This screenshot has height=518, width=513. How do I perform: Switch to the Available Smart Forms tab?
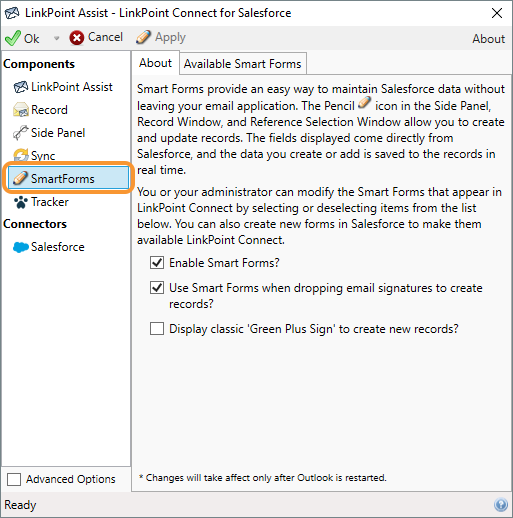[243, 63]
